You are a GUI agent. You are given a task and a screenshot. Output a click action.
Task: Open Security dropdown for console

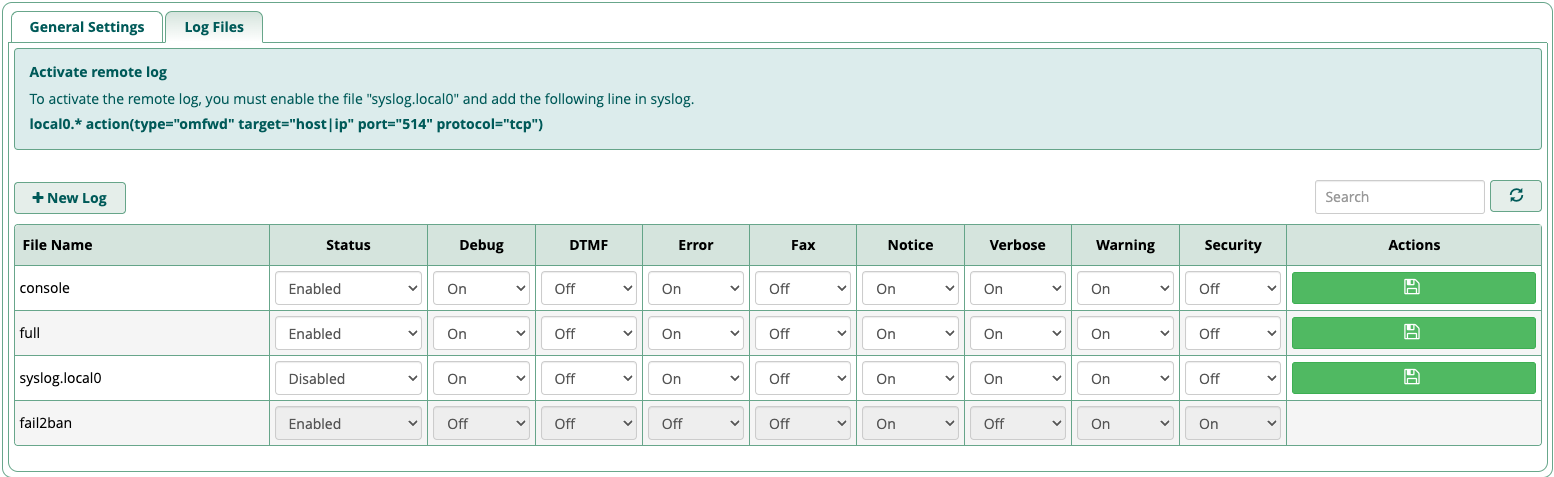[x=1232, y=288]
